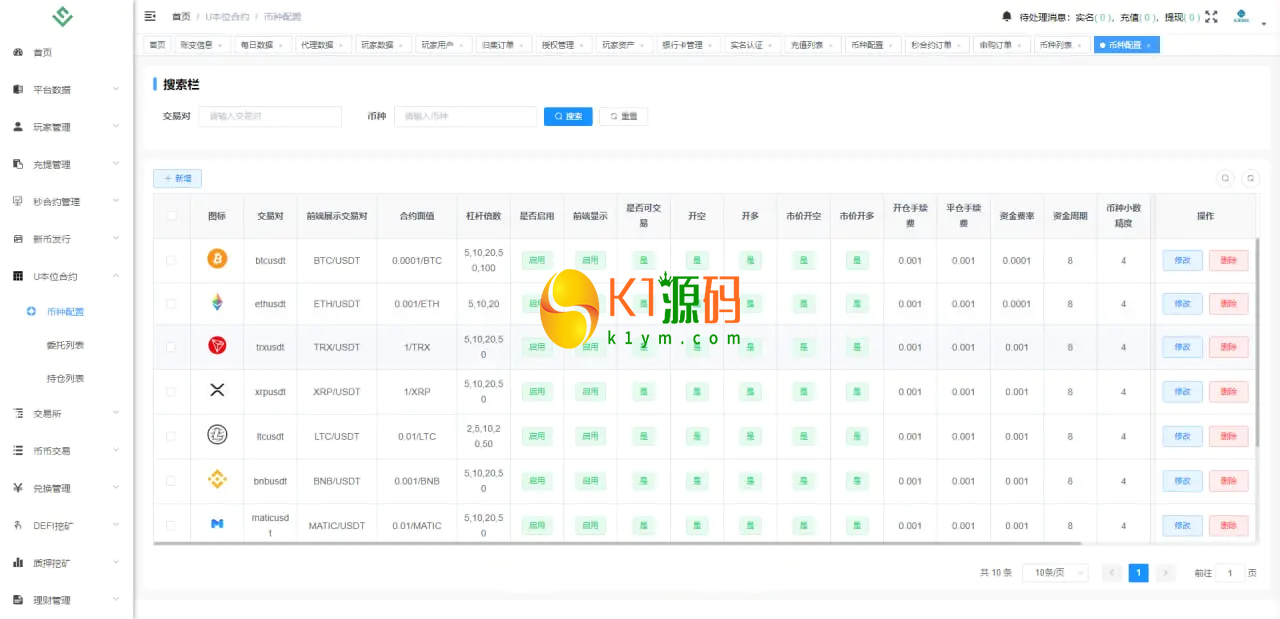This screenshot has width=1280, height=619.
Task: Click the table search toggle icon
Action: tap(1225, 178)
